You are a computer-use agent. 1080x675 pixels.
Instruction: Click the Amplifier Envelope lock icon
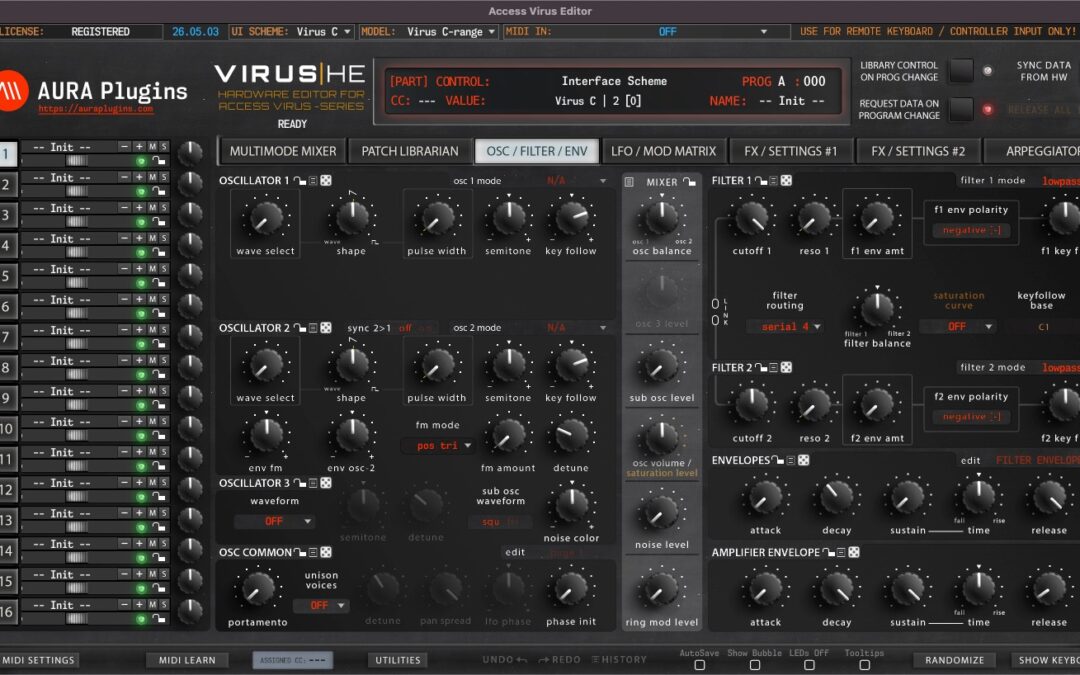[x=829, y=552]
